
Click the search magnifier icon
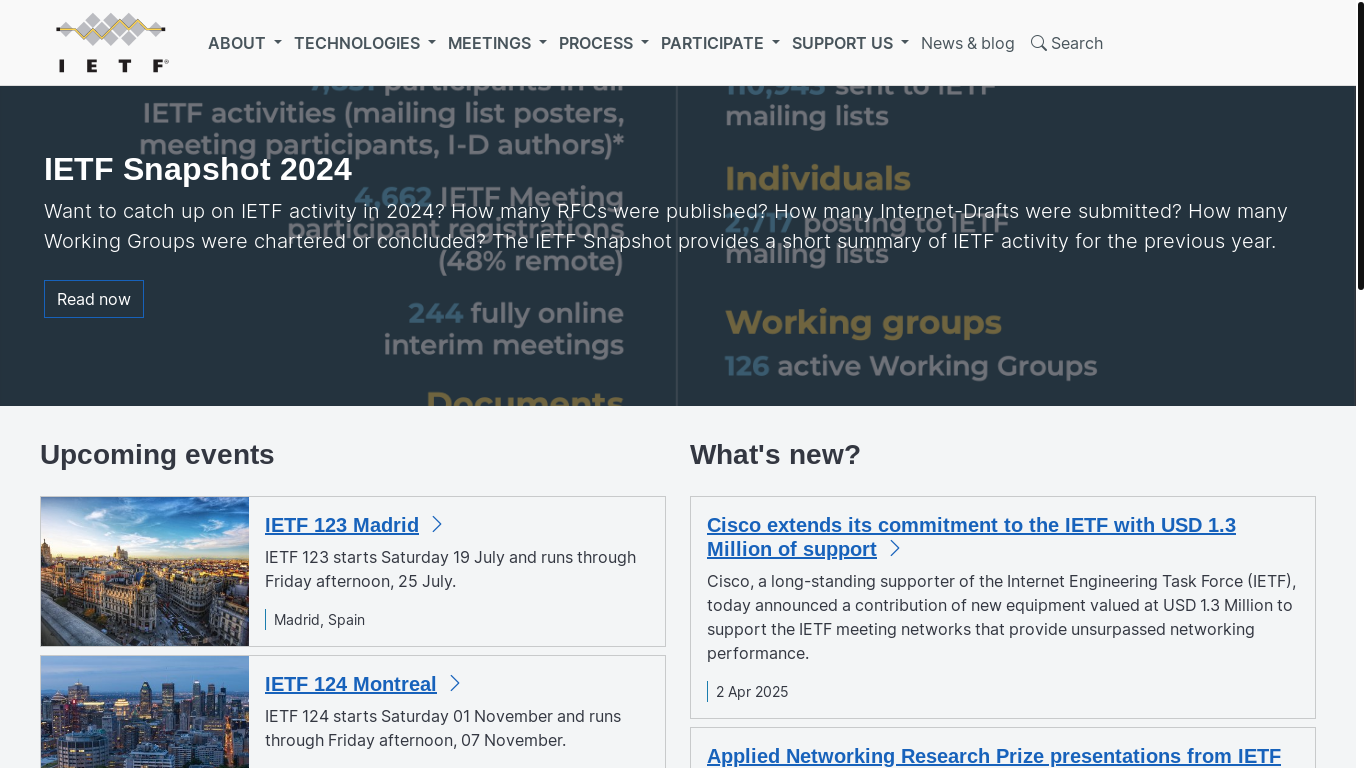(1039, 43)
